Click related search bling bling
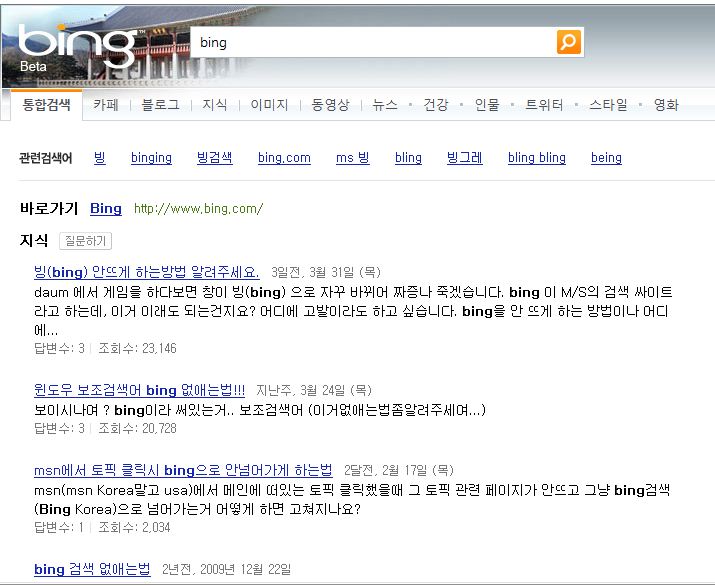Screen dimensions: 715x586 point(537,158)
